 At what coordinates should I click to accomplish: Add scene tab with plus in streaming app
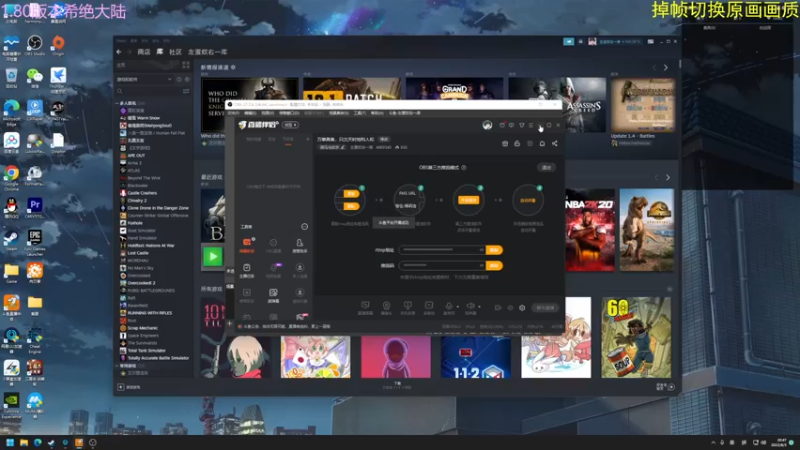coord(308,139)
